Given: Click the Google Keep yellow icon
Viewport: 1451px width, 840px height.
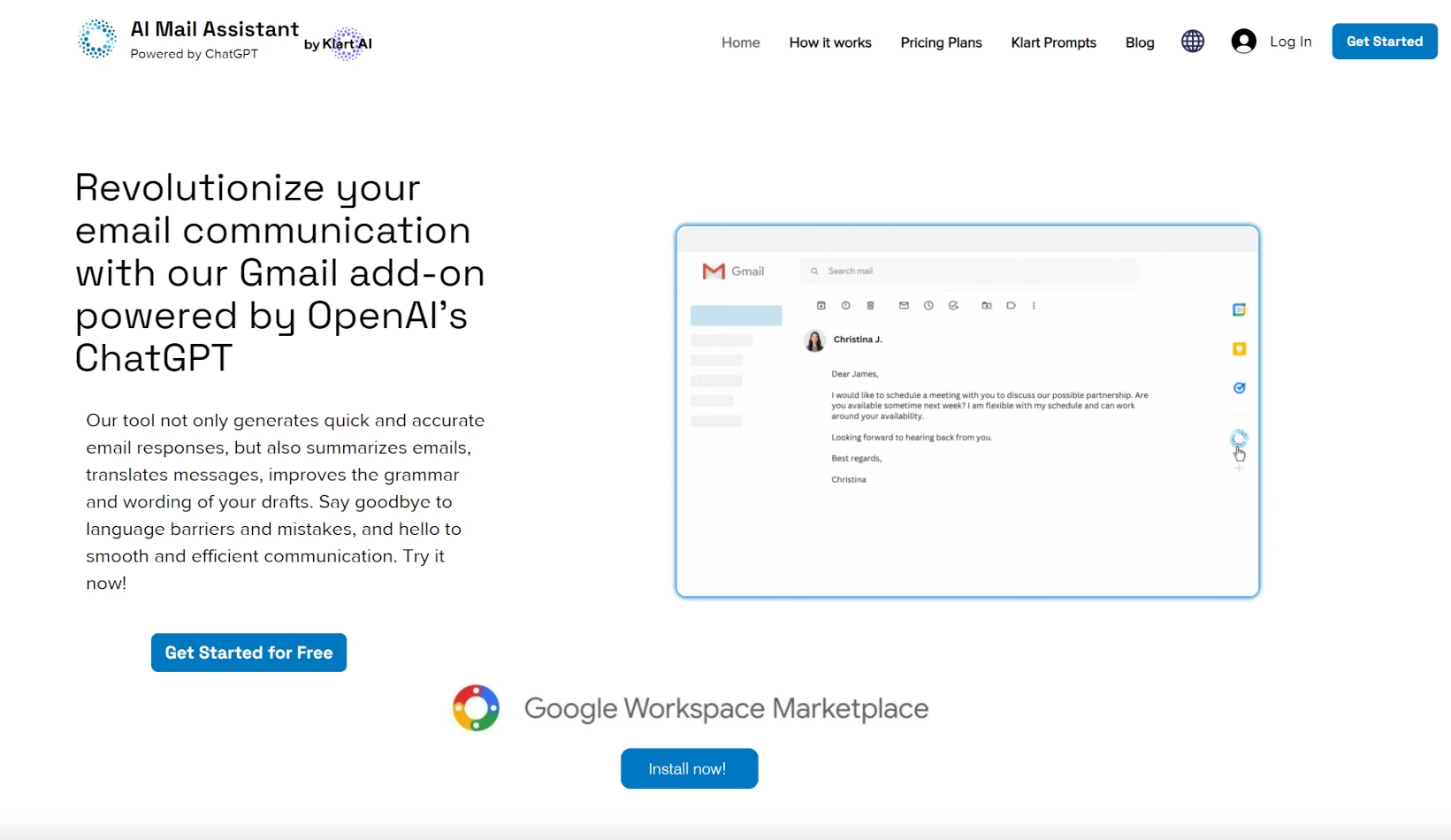Looking at the screenshot, I should [x=1239, y=349].
